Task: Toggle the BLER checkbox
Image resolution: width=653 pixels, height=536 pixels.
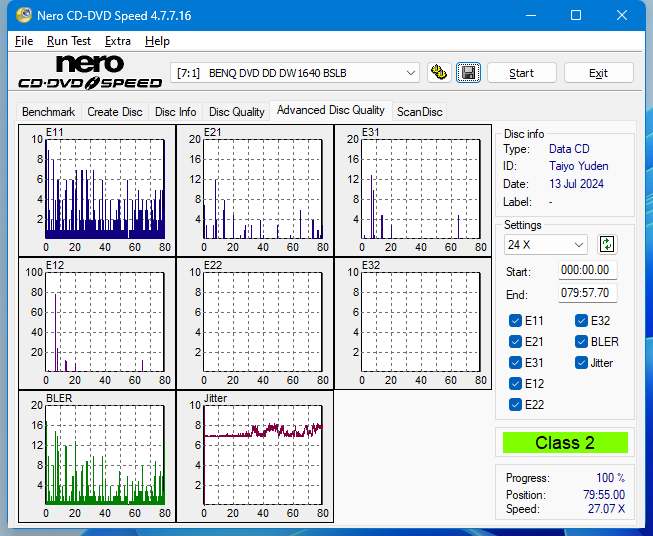Action: coord(581,342)
